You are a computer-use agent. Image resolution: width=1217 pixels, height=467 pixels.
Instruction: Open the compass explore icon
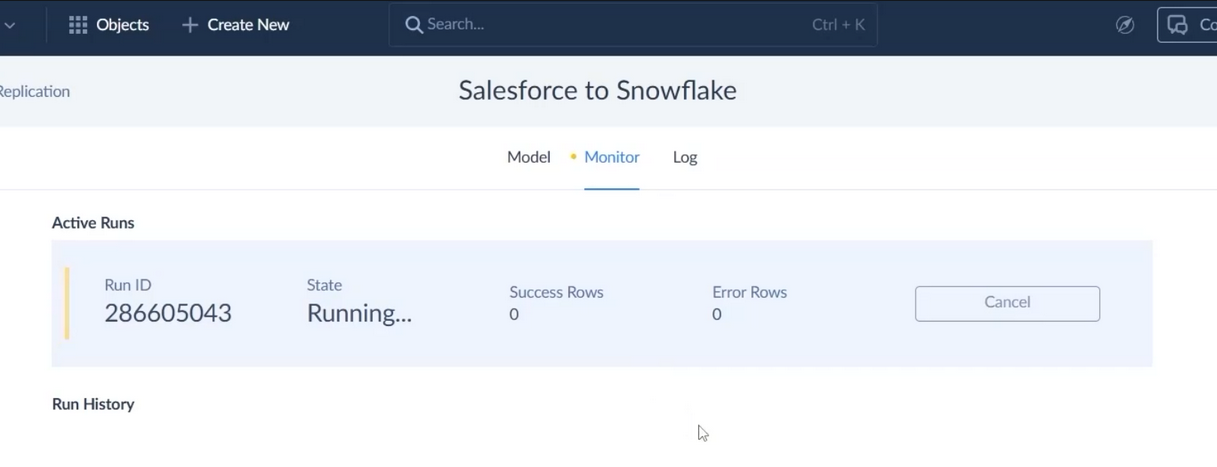point(1125,25)
